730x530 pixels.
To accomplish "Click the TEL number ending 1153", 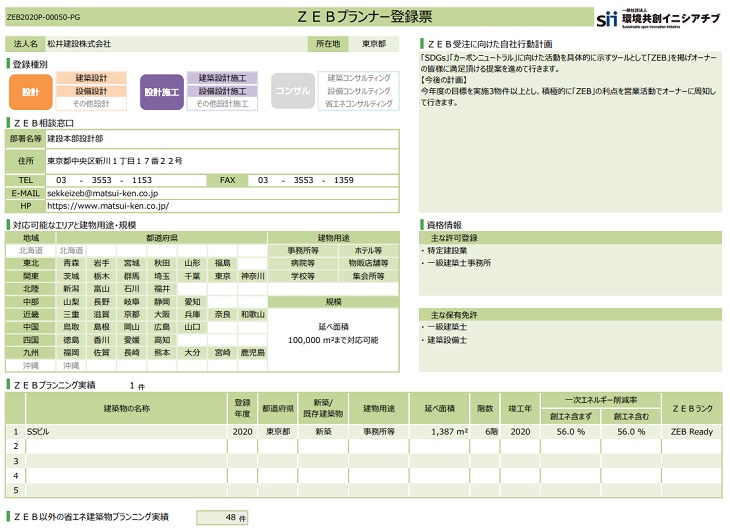I will [x=104, y=180].
